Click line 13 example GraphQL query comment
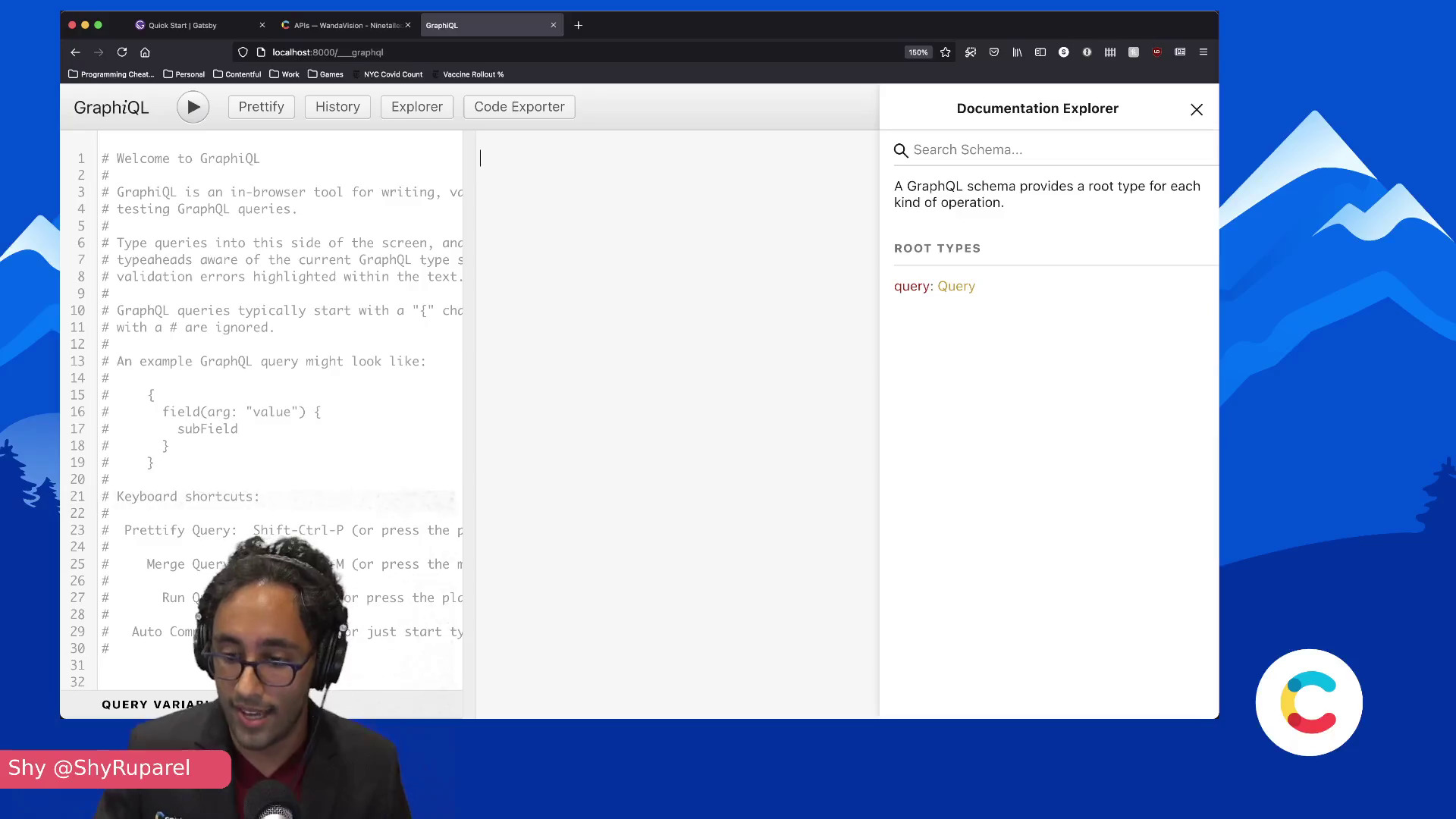The image size is (1456, 819). 264,362
